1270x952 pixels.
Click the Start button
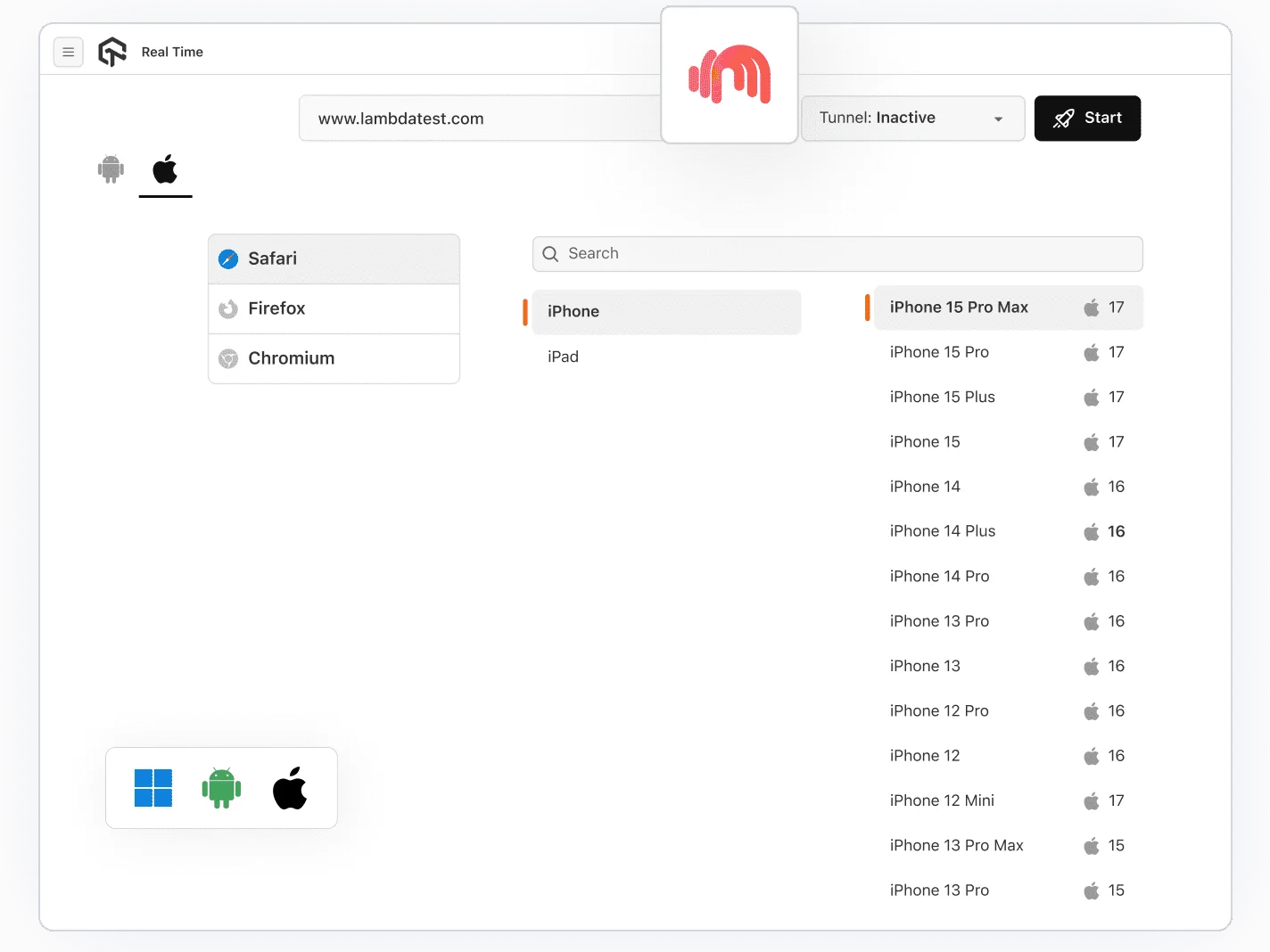coord(1087,118)
